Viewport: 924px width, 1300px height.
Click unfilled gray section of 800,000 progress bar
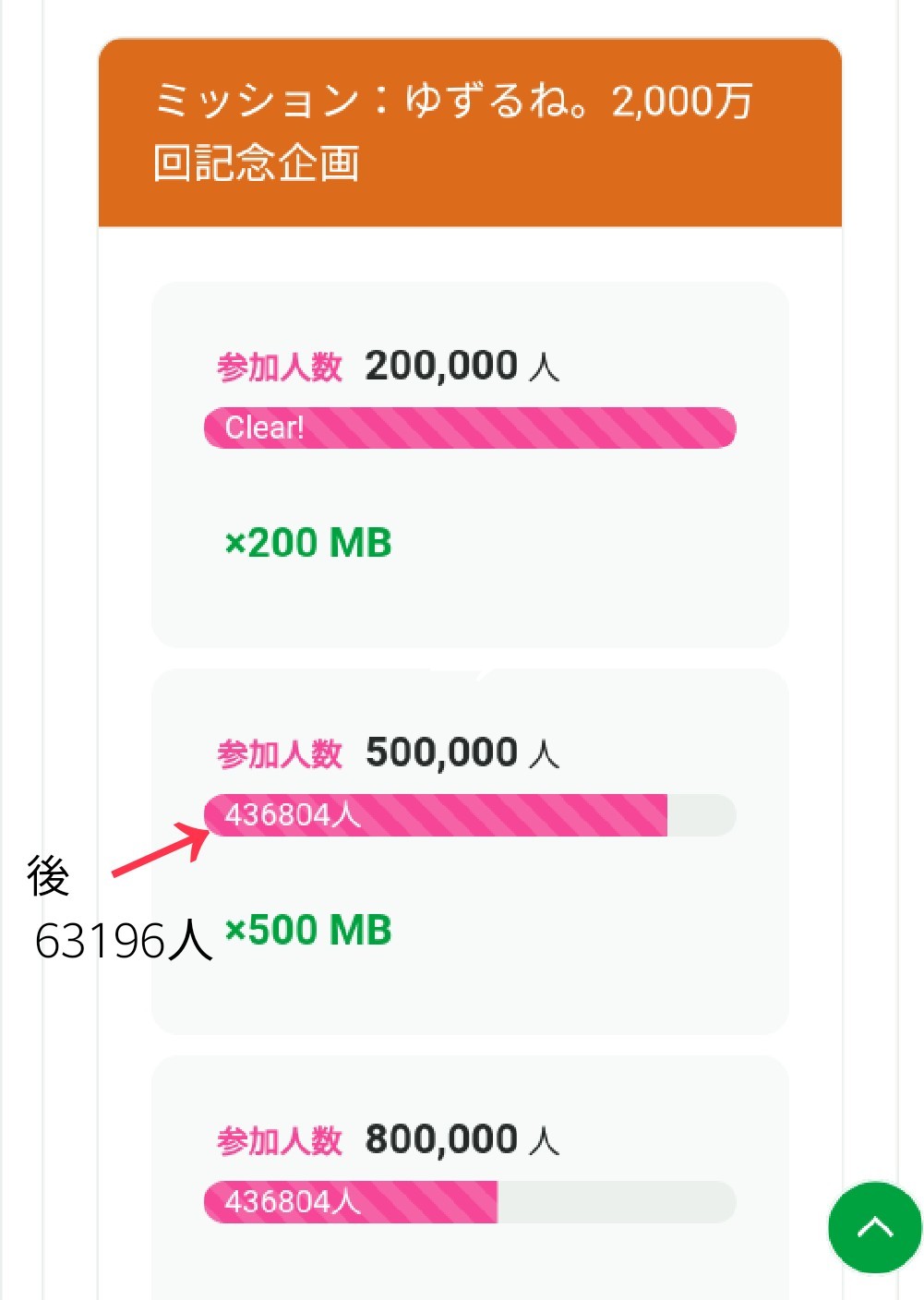[616, 1202]
